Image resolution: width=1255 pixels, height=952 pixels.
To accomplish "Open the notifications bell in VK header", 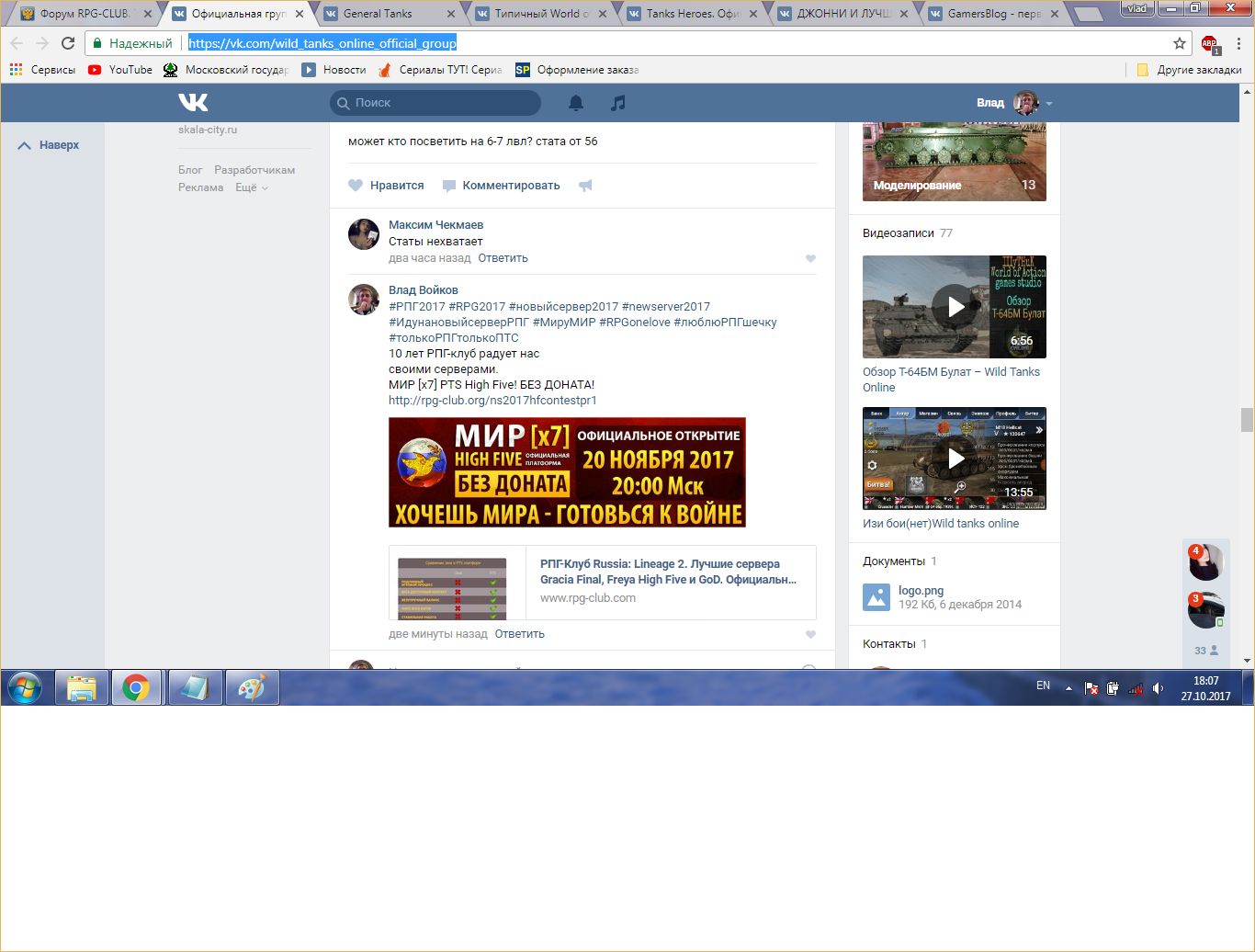I will click(576, 103).
